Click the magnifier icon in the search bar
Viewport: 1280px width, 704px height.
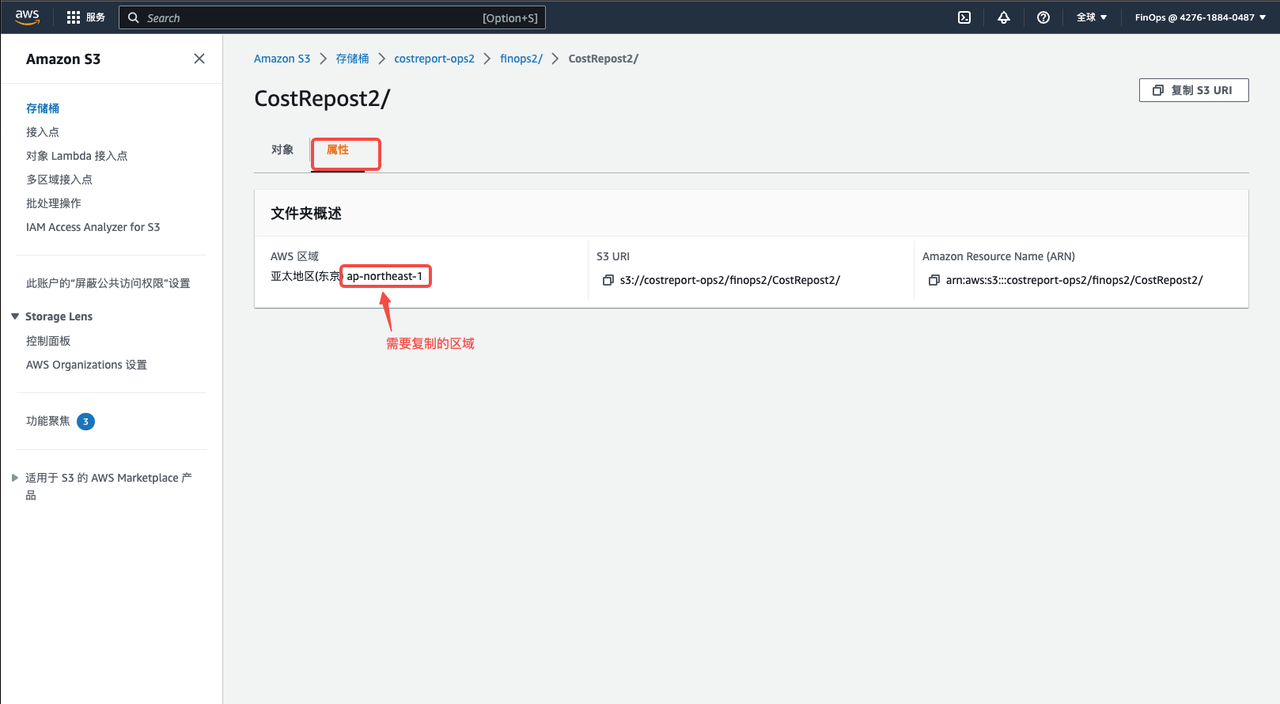tap(134, 18)
